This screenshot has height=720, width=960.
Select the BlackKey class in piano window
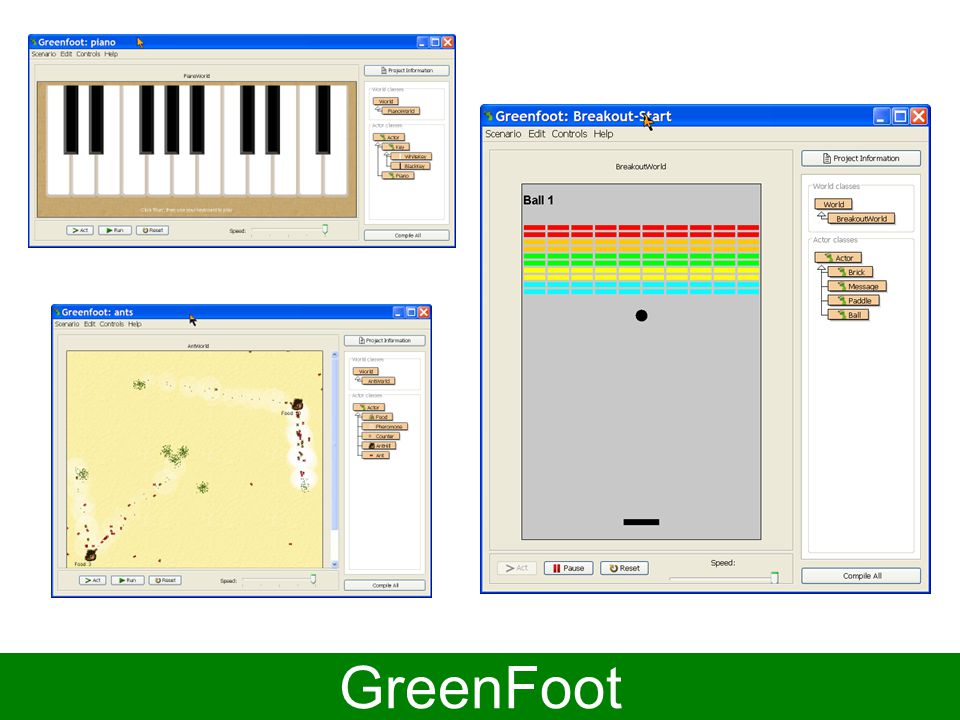(x=411, y=166)
